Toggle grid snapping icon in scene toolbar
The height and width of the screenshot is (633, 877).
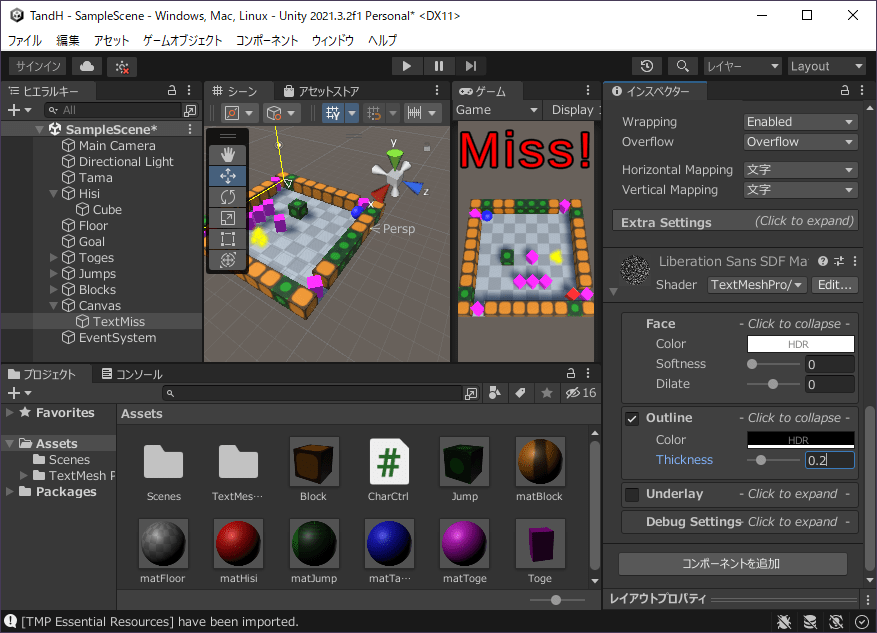coord(374,113)
